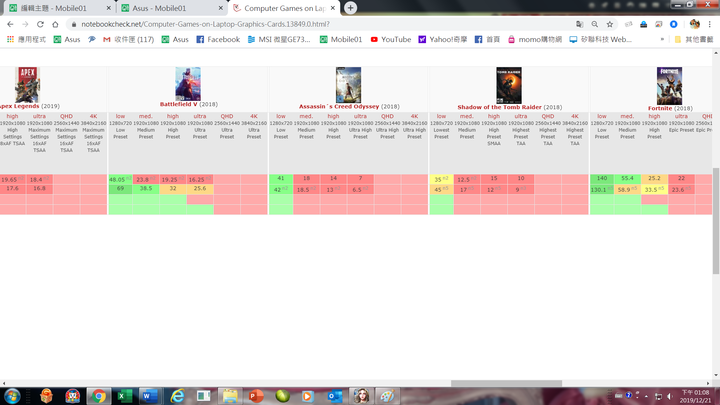Click the horizontal scrollbar right arrow

tap(708, 383)
